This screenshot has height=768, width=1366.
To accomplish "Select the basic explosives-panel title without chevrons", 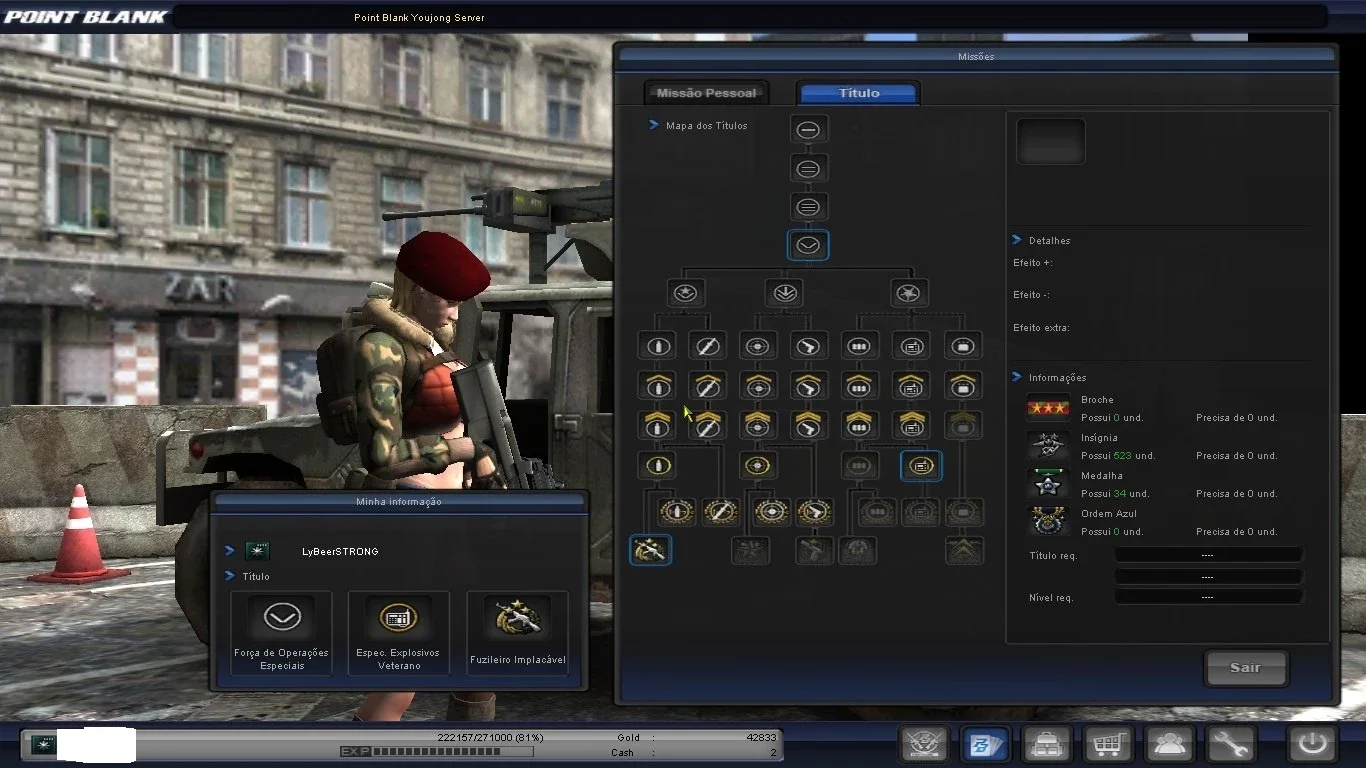I will [x=911, y=346].
